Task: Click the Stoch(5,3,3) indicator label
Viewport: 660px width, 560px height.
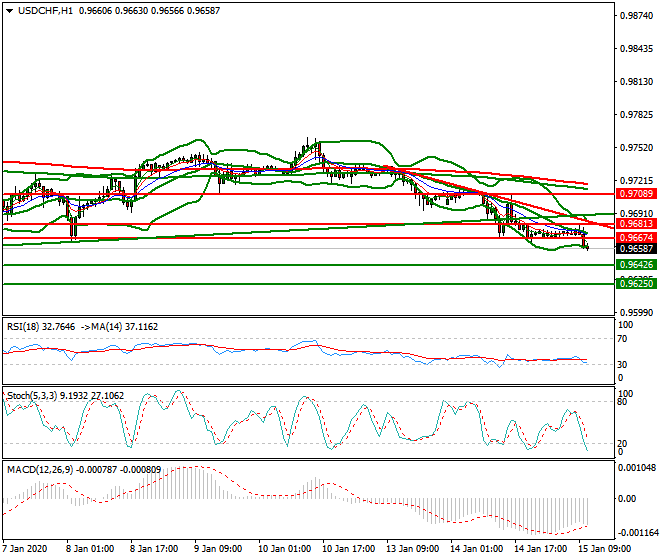Action: point(30,396)
